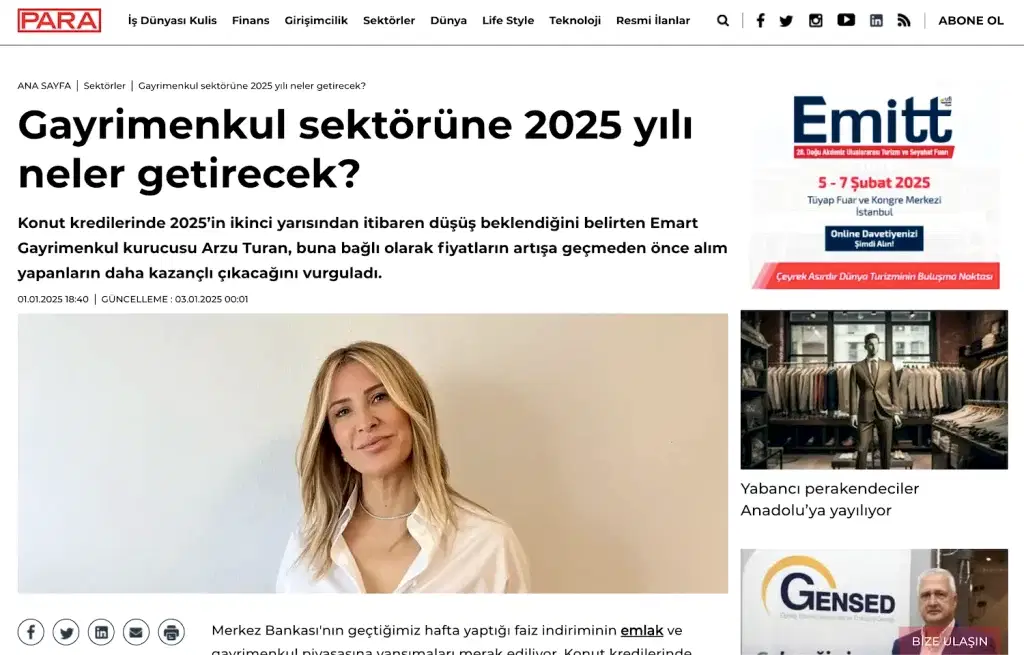
Task: Open the LinkedIn icon in header
Action: (876, 21)
